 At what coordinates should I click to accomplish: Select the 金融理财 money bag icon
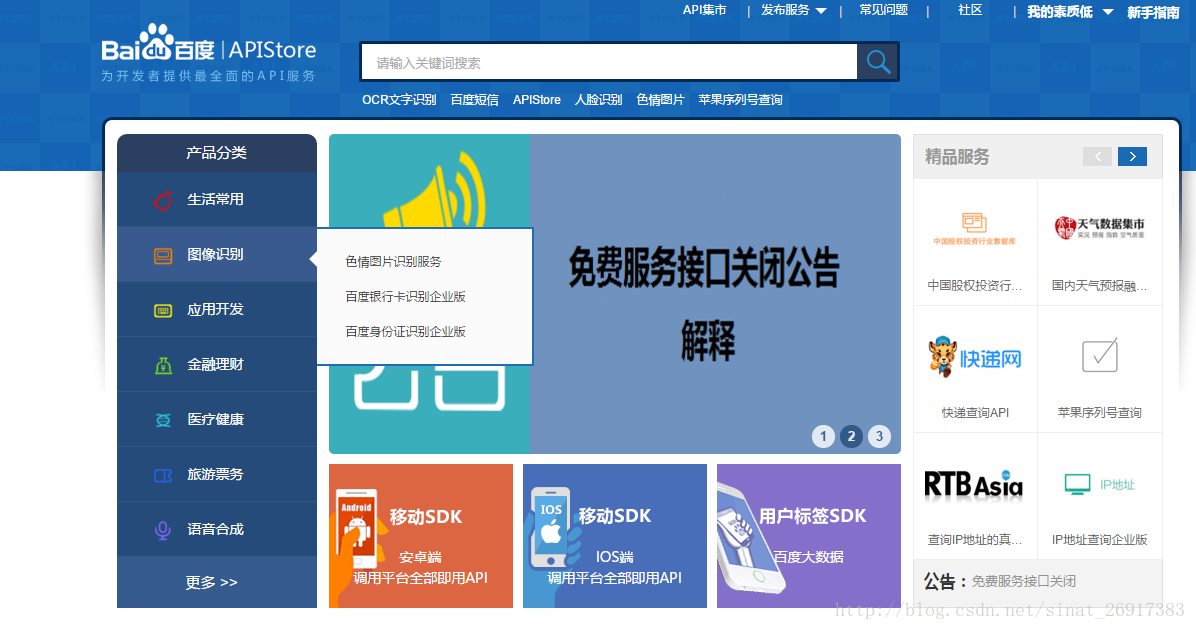(163, 365)
